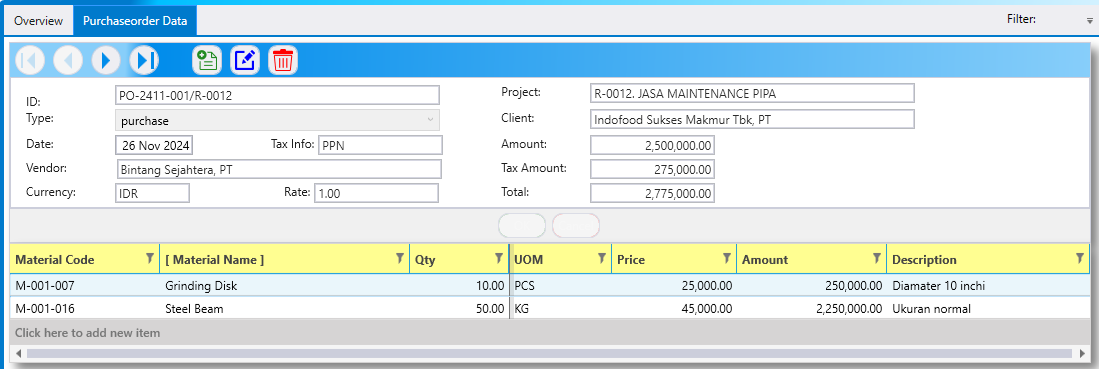Select the Vendor input field
The height and width of the screenshot is (369, 1099).
pyautogui.click(x=279, y=169)
